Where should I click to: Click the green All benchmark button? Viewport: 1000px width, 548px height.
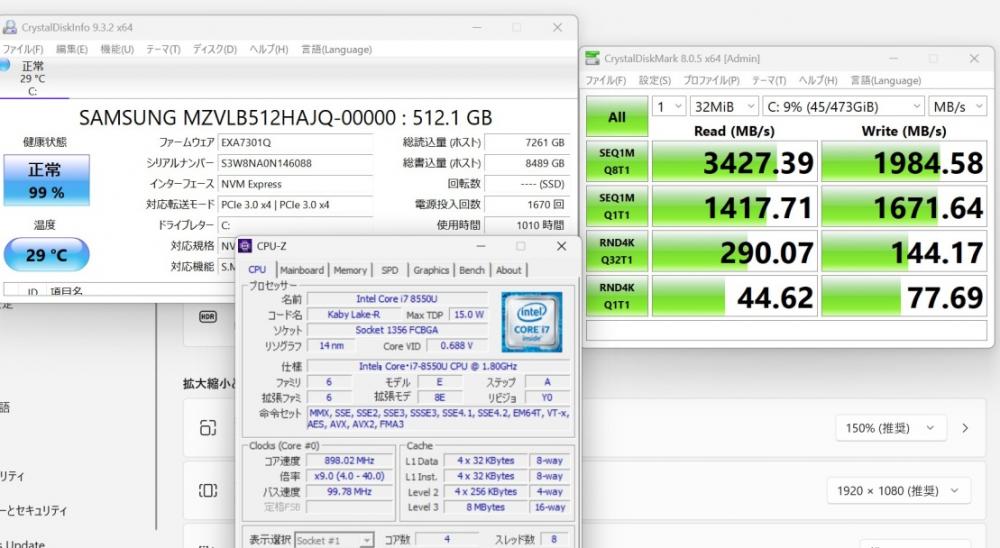617,117
